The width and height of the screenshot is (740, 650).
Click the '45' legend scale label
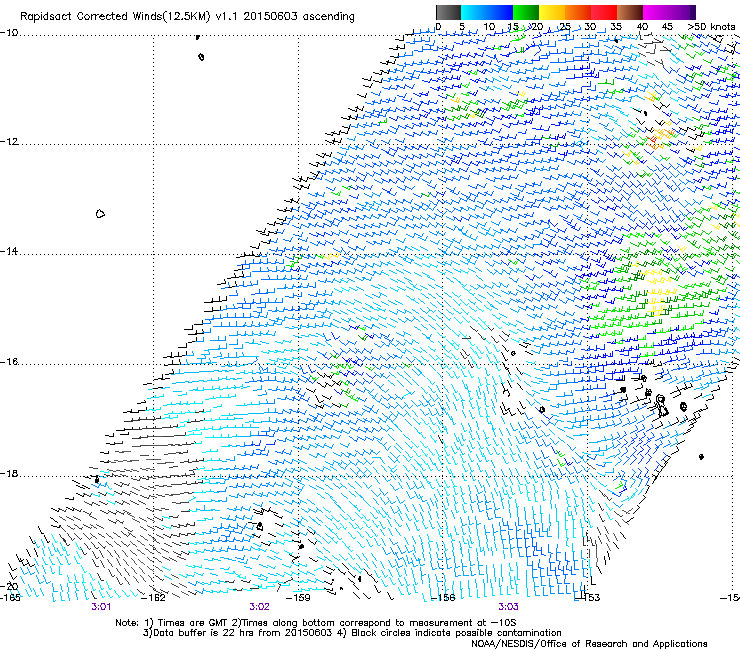667,27
